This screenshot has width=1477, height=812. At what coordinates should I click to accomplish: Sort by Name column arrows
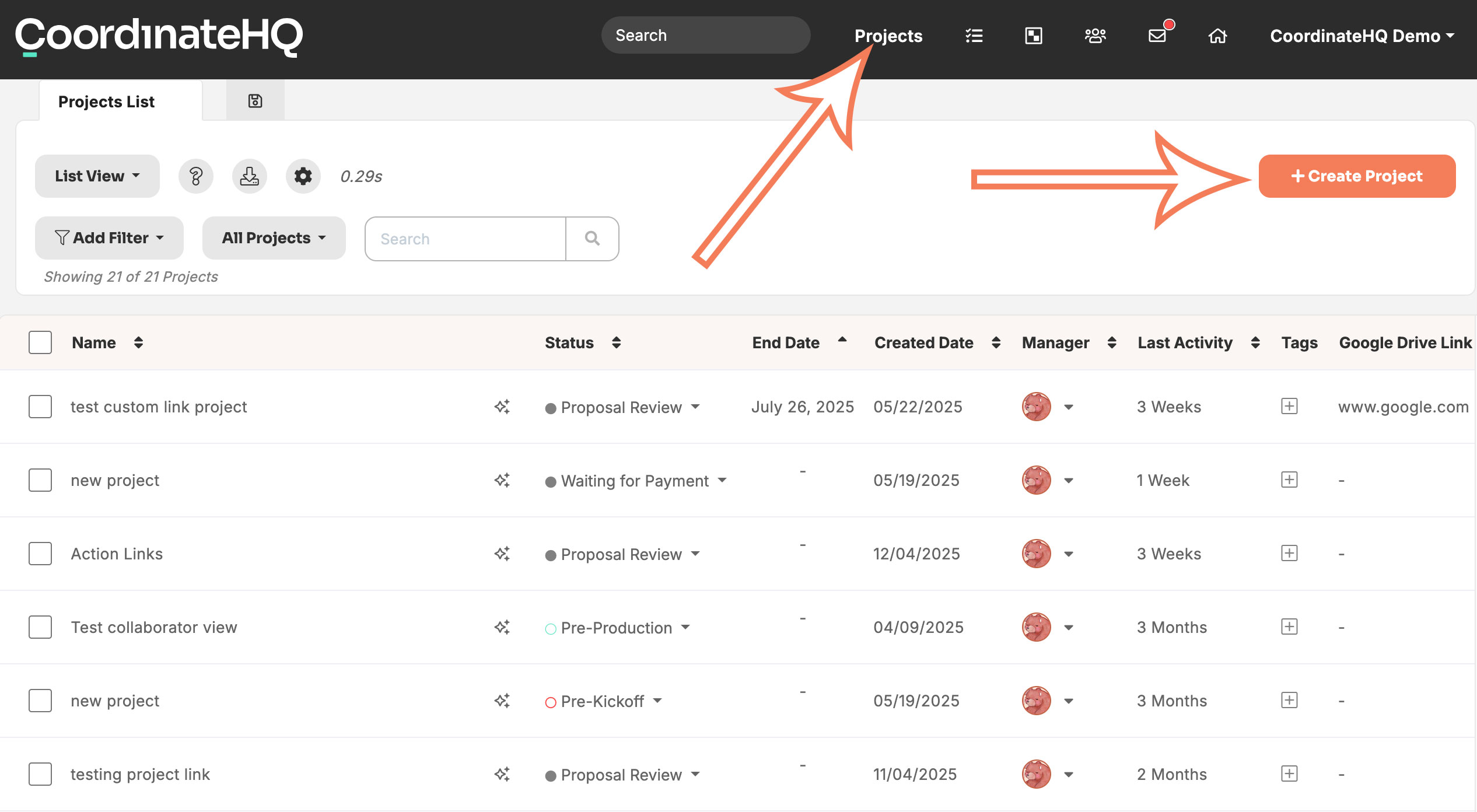(x=138, y=342)
